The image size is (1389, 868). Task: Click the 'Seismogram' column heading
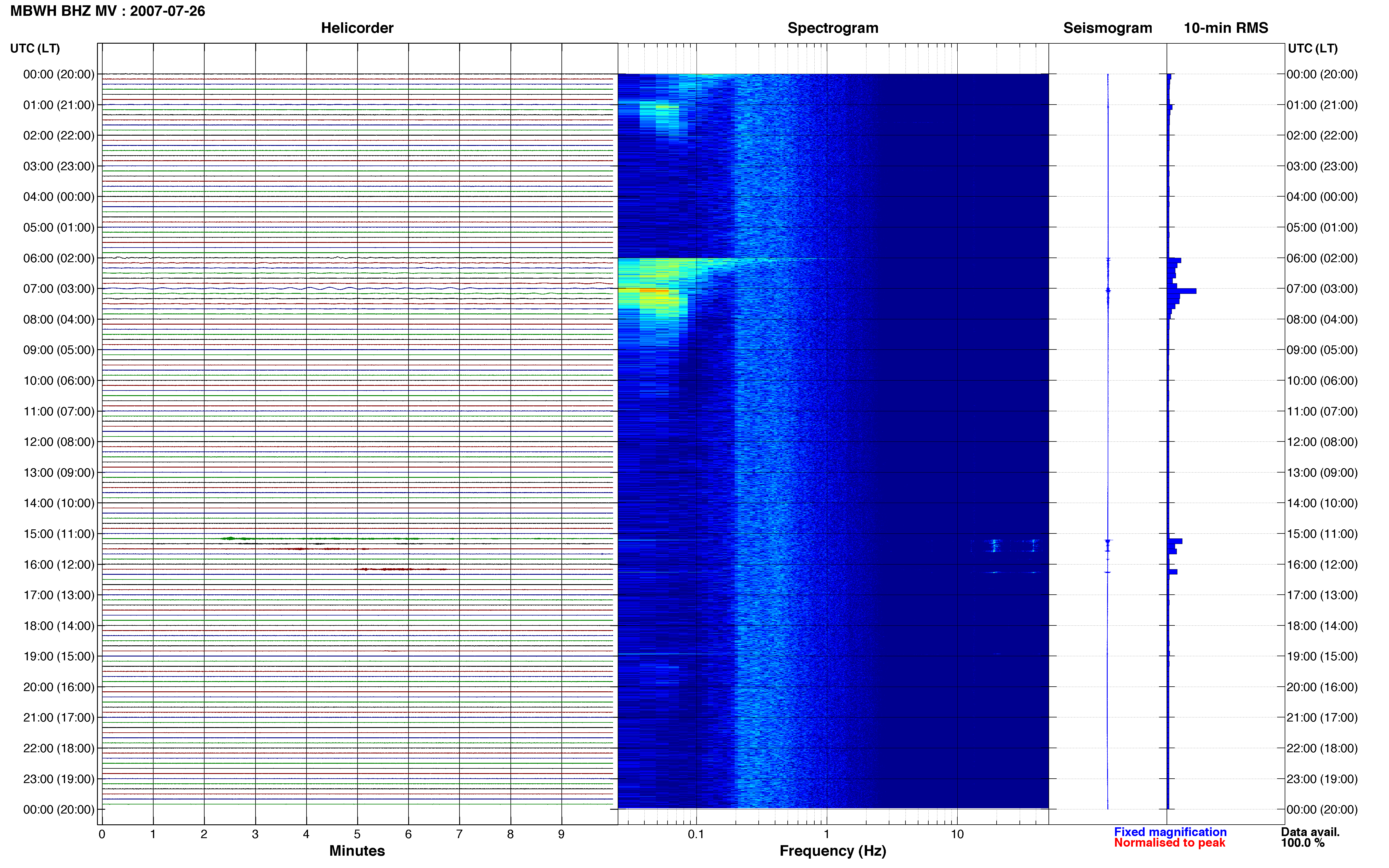[x=1107, y=28]
